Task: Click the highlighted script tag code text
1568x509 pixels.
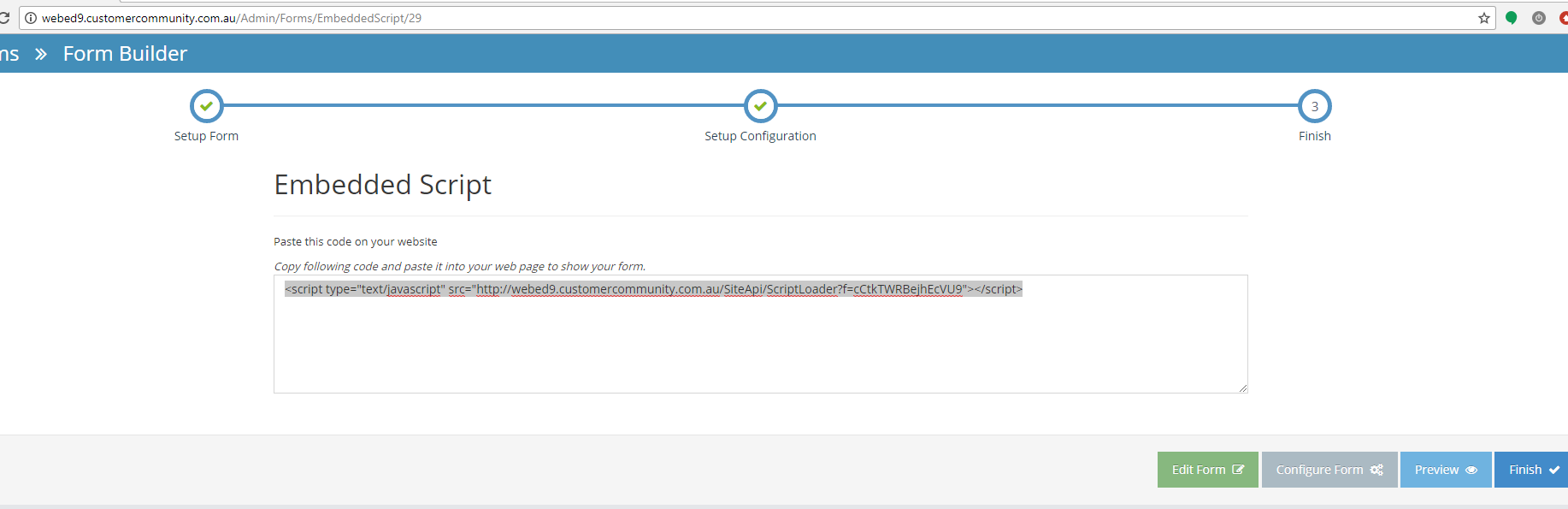Action: pyautogui.click(x=653, y=289)
